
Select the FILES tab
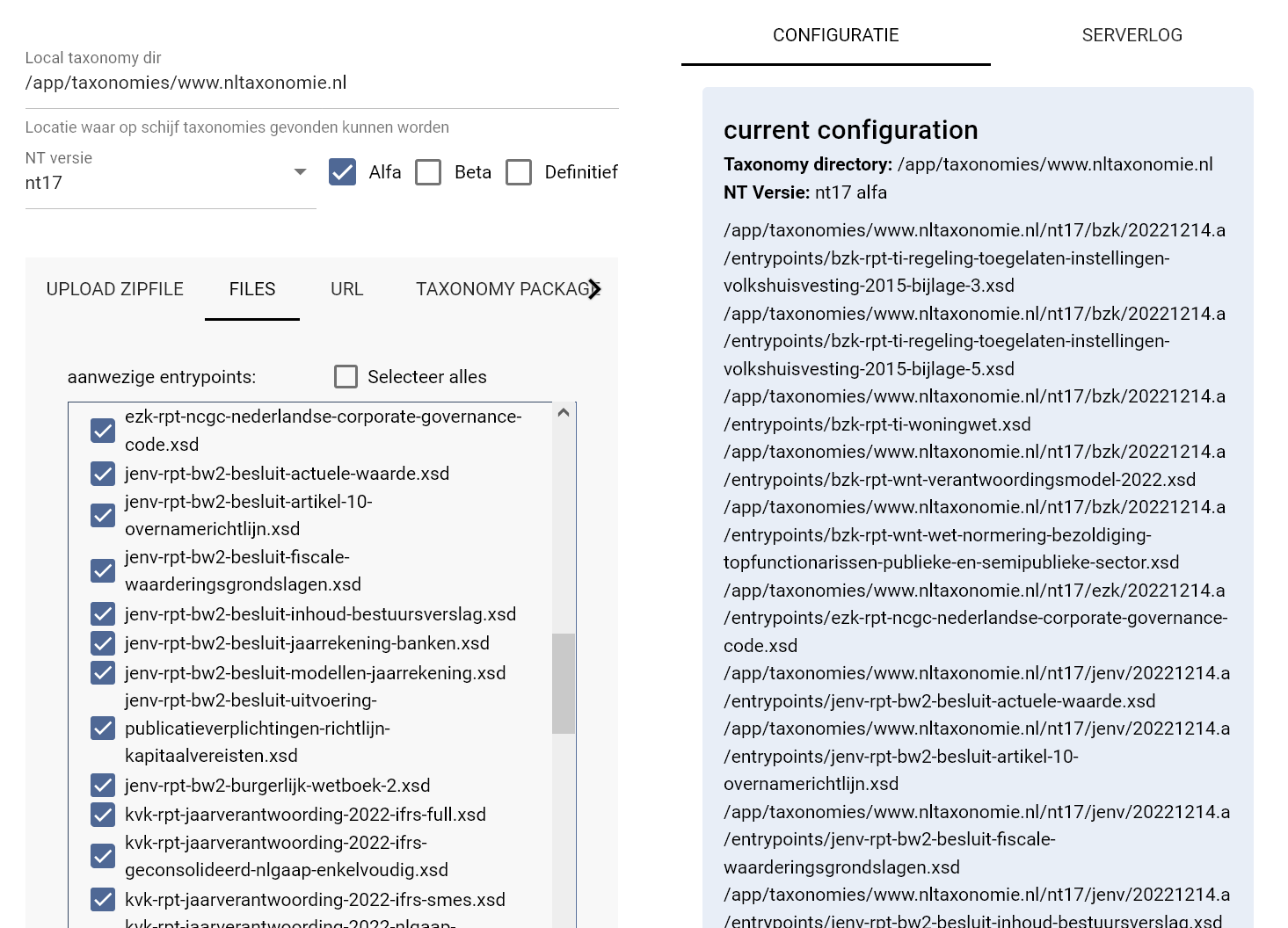pyautogui.click(x=252, y=289)
